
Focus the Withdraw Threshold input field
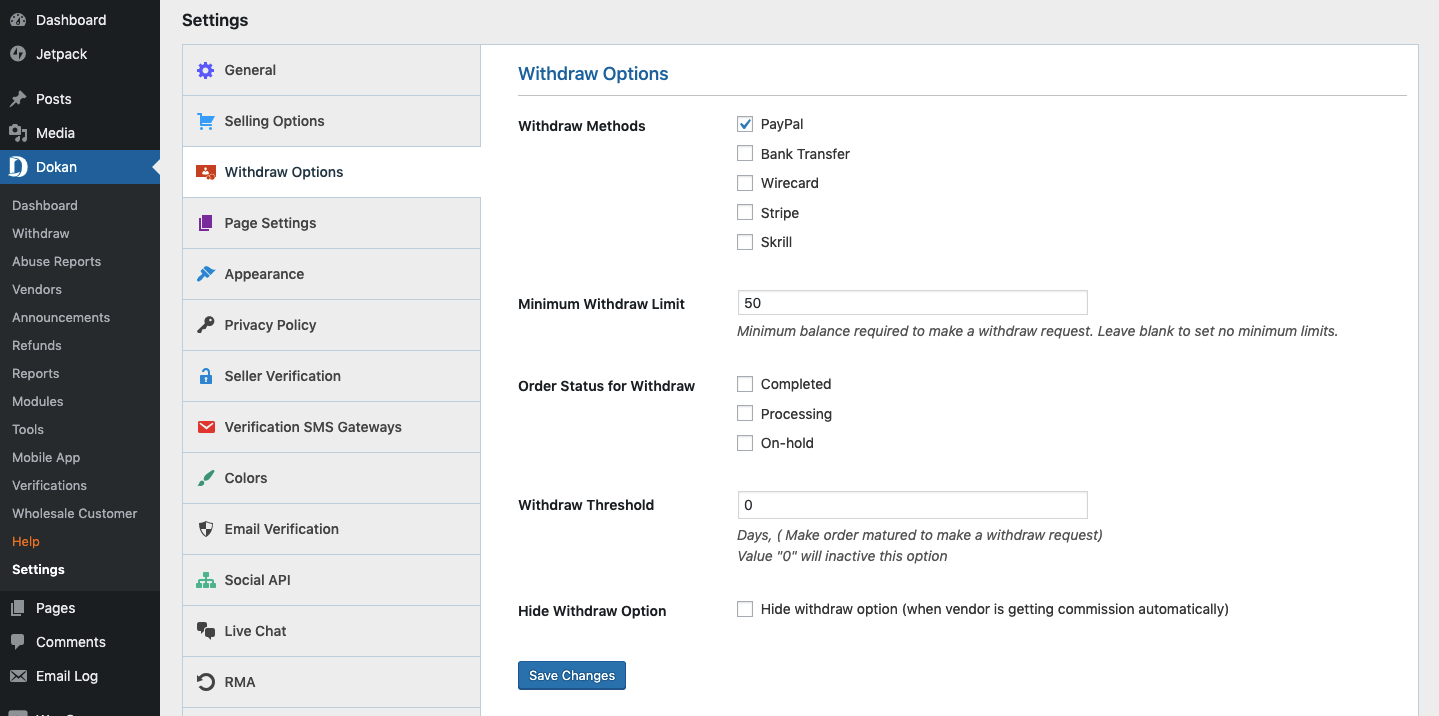click(912, 505)
